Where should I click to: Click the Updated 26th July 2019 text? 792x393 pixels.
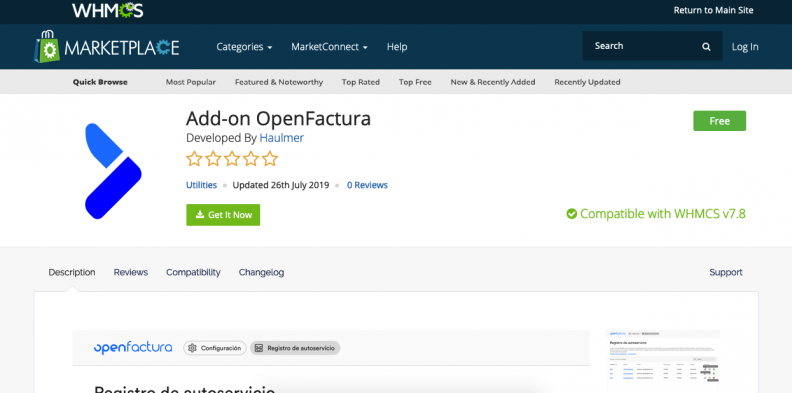(281, 185)
